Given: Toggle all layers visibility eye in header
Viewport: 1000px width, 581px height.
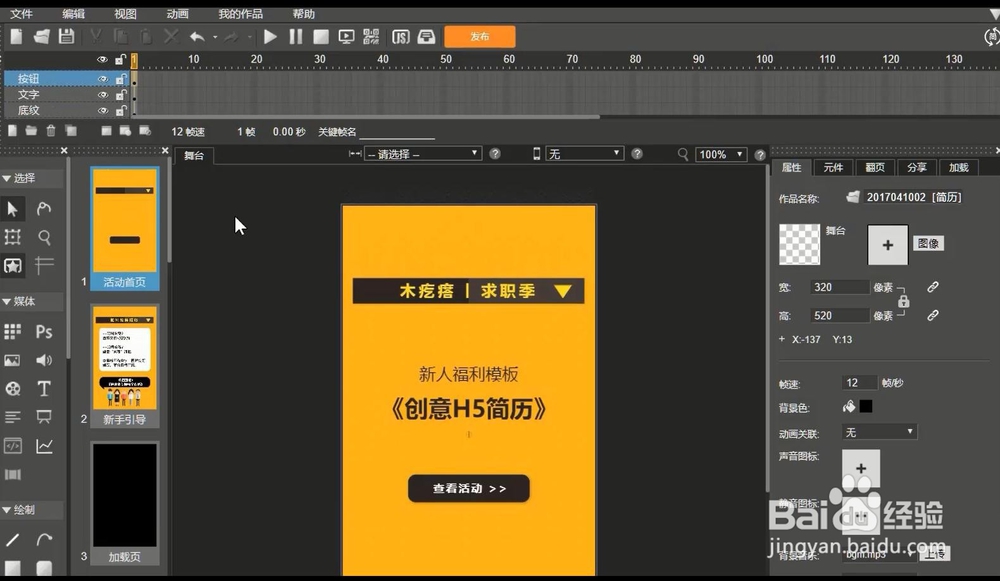Looking at the screenshot, I should pyautogui.click(x=102, y=59).
